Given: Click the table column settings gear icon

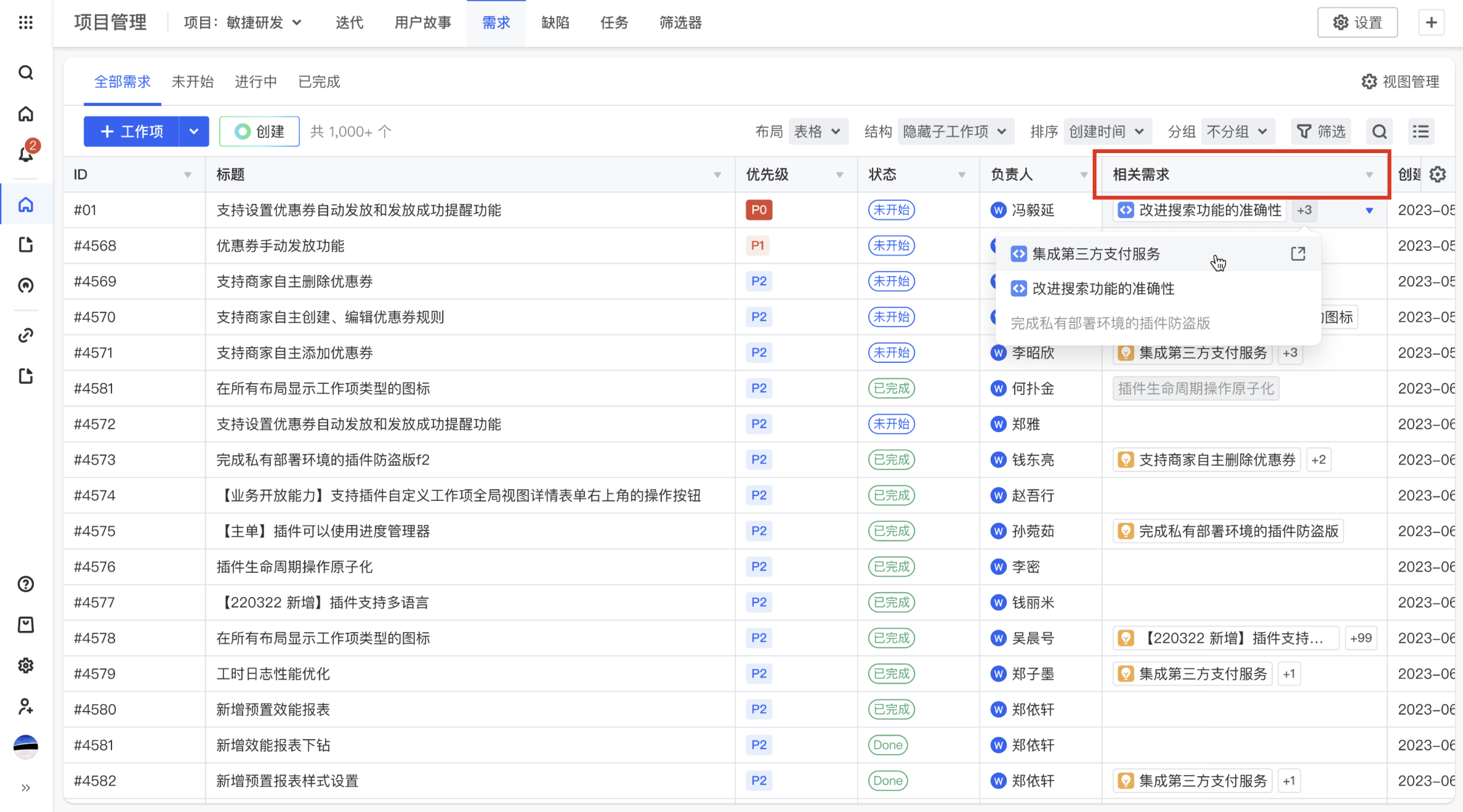Looking at the screenshot, I should [x=1437, y=174].
